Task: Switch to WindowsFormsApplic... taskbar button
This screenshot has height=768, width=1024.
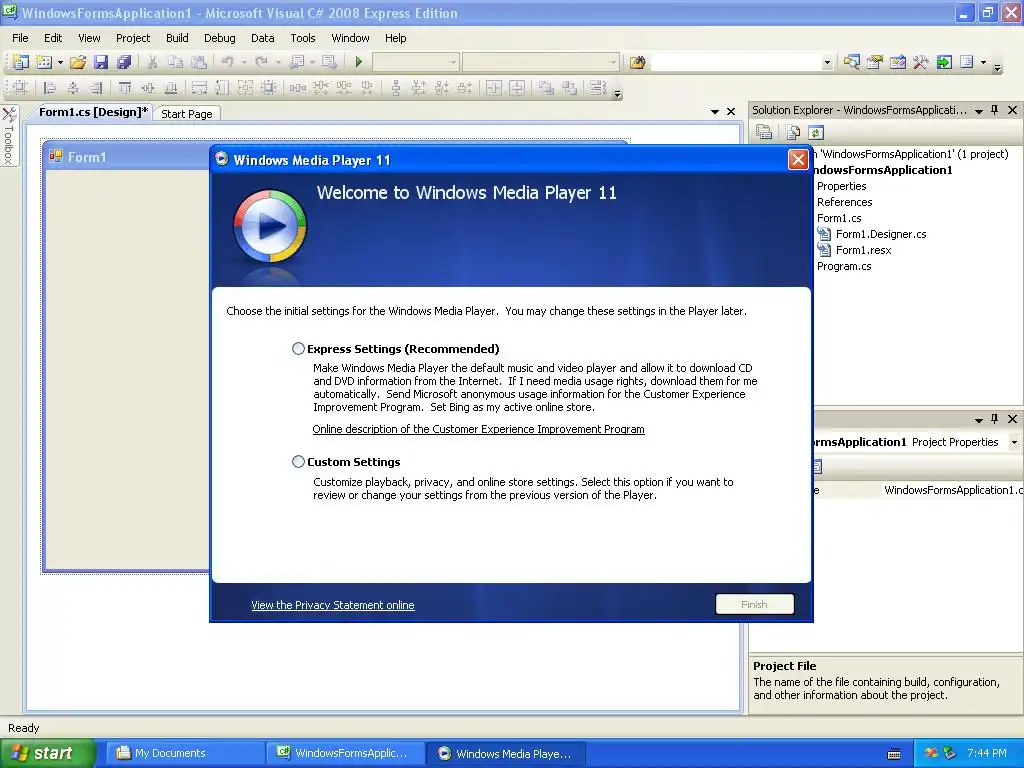Action: click(343, 753)
